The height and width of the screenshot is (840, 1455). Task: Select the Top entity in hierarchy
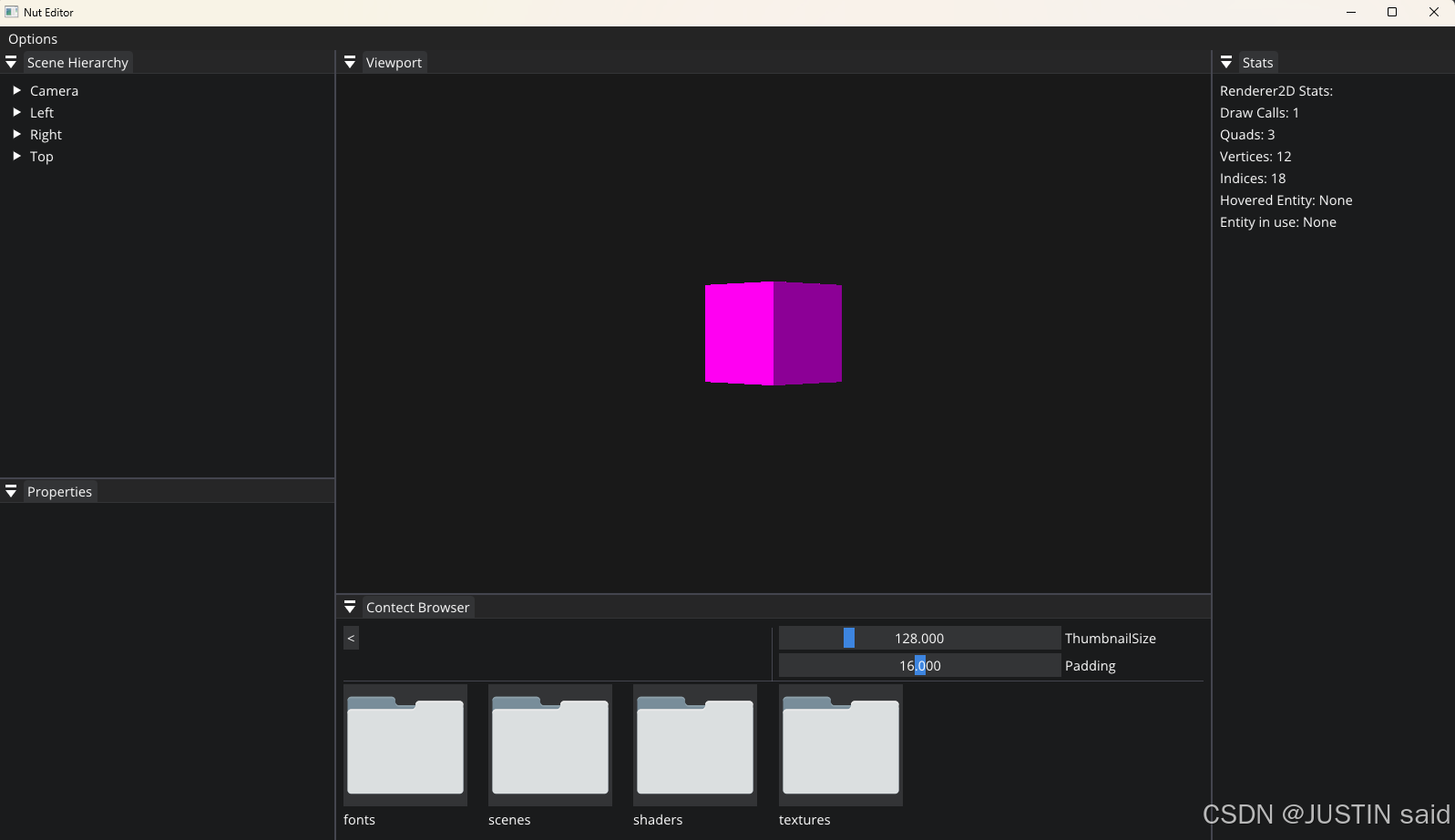click(42, 157)
